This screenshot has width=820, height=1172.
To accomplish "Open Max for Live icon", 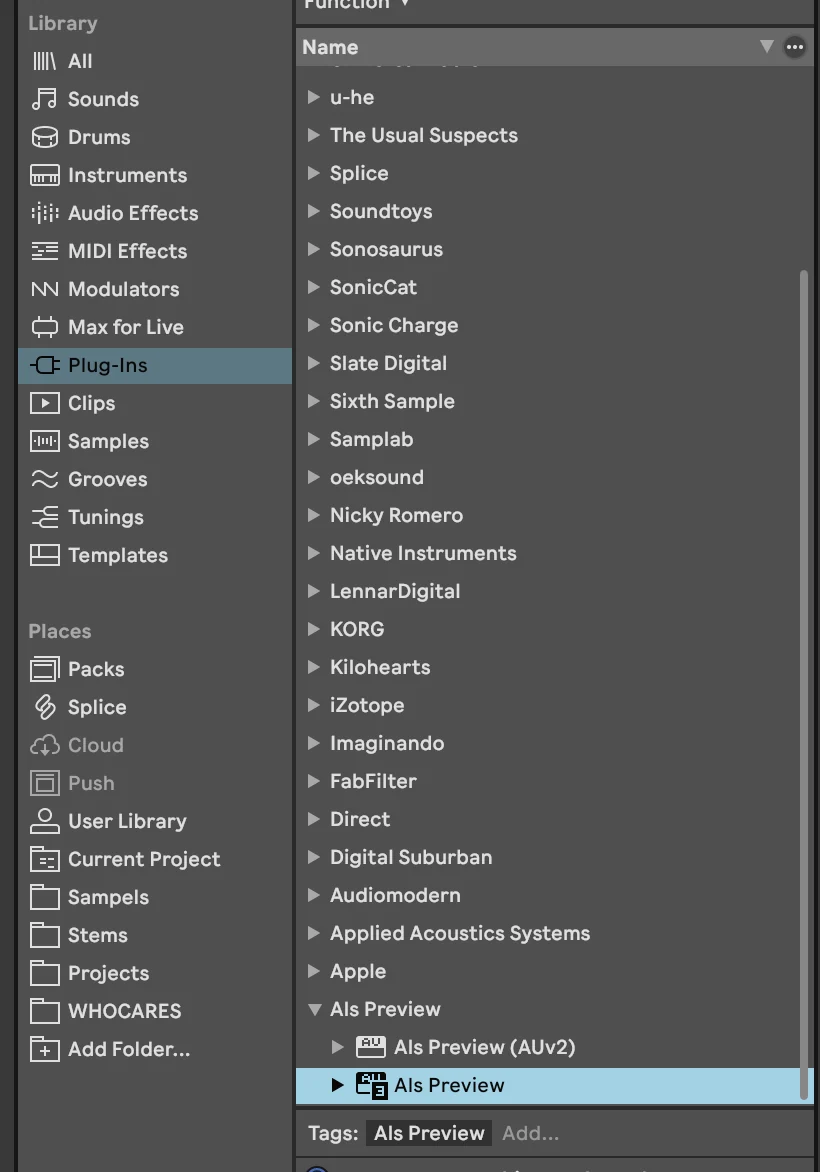I will coord(44,327).
